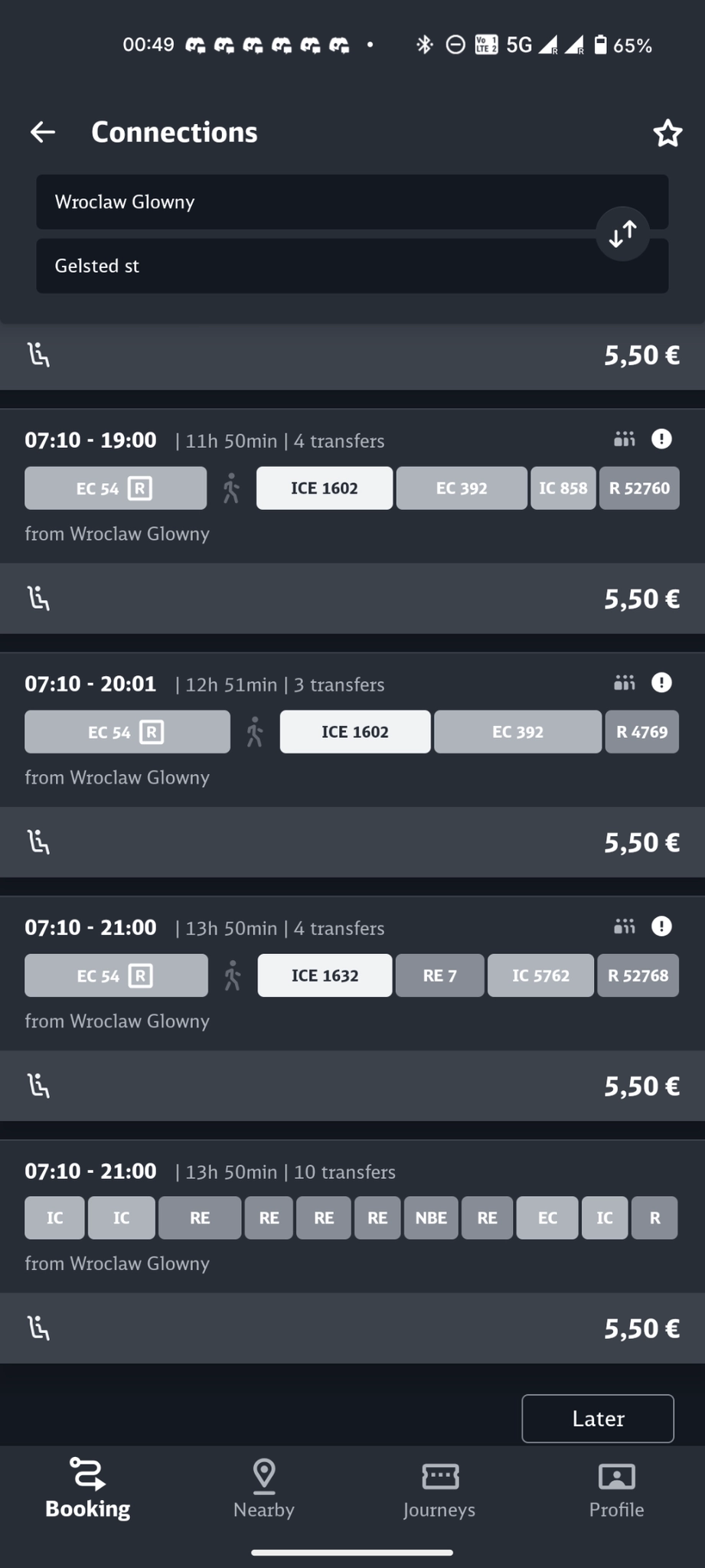705x1568 pixels.
Task: Swap origin and destination stations
Action: 622,234
